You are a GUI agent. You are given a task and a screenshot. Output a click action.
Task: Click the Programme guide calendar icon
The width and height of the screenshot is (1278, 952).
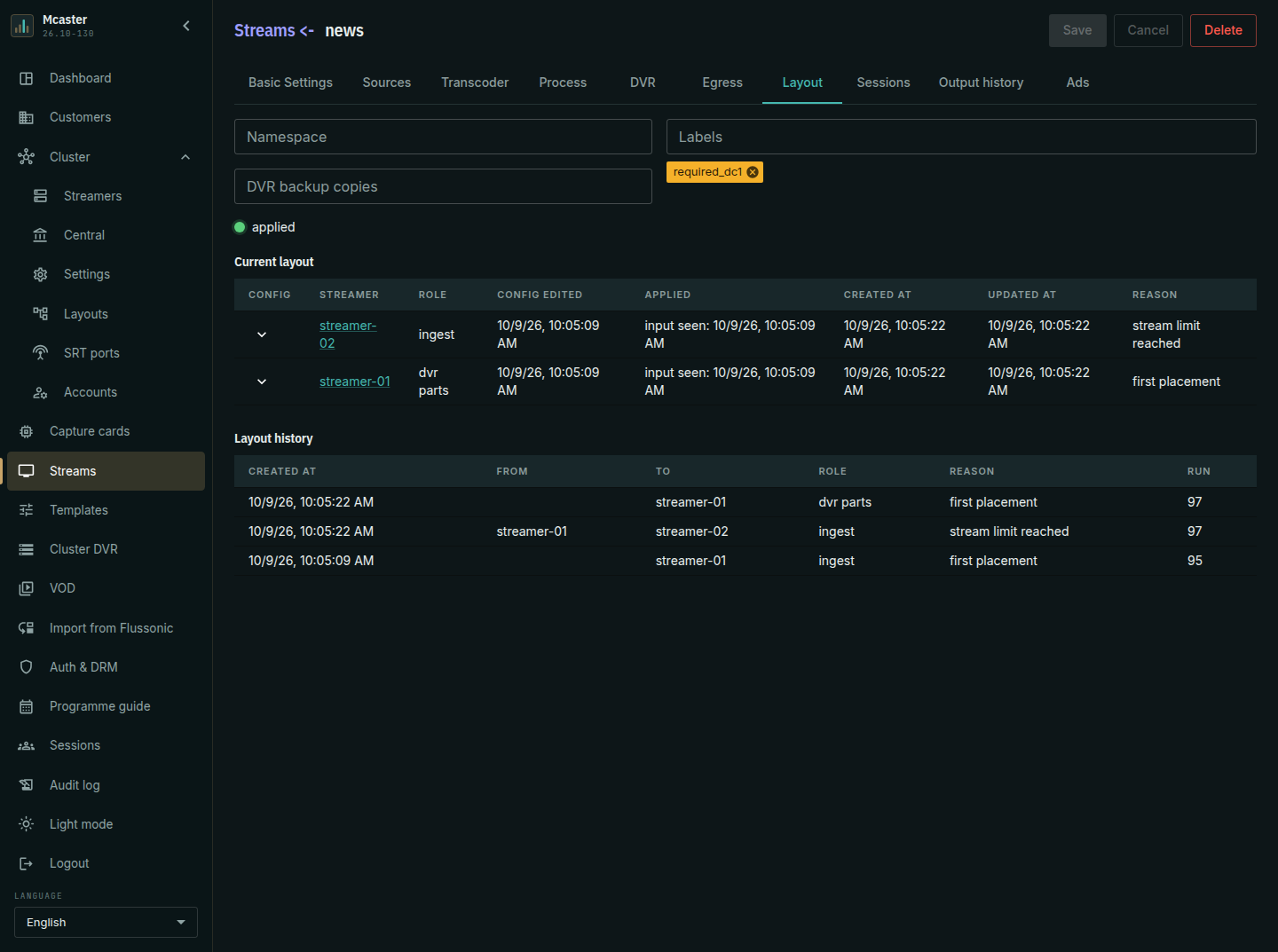[x=27, y=706]
